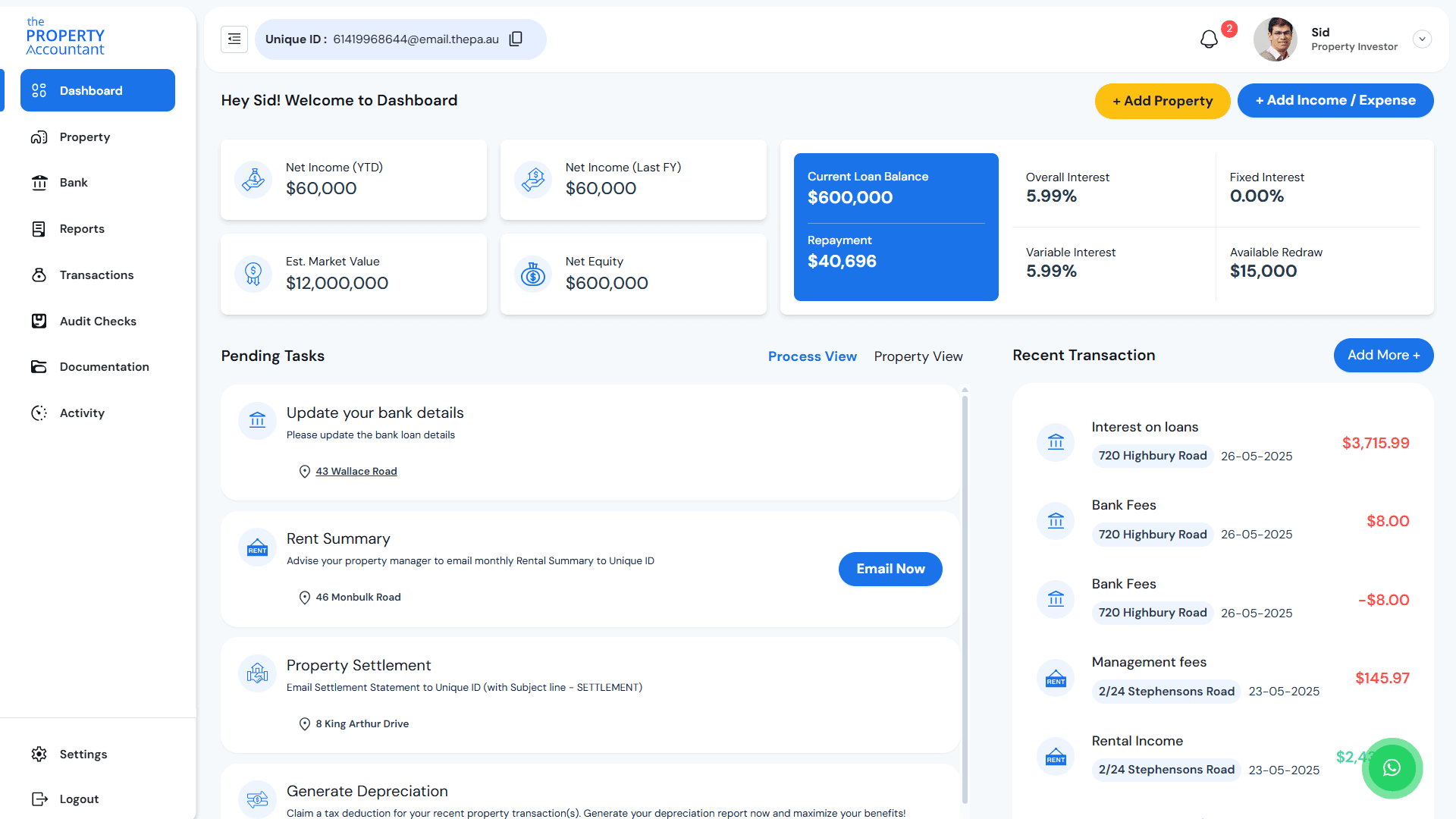This screenshot has width=1456, height=819.
Task: Go to Transactions using the sidebar icon
Action: [96, 275]
